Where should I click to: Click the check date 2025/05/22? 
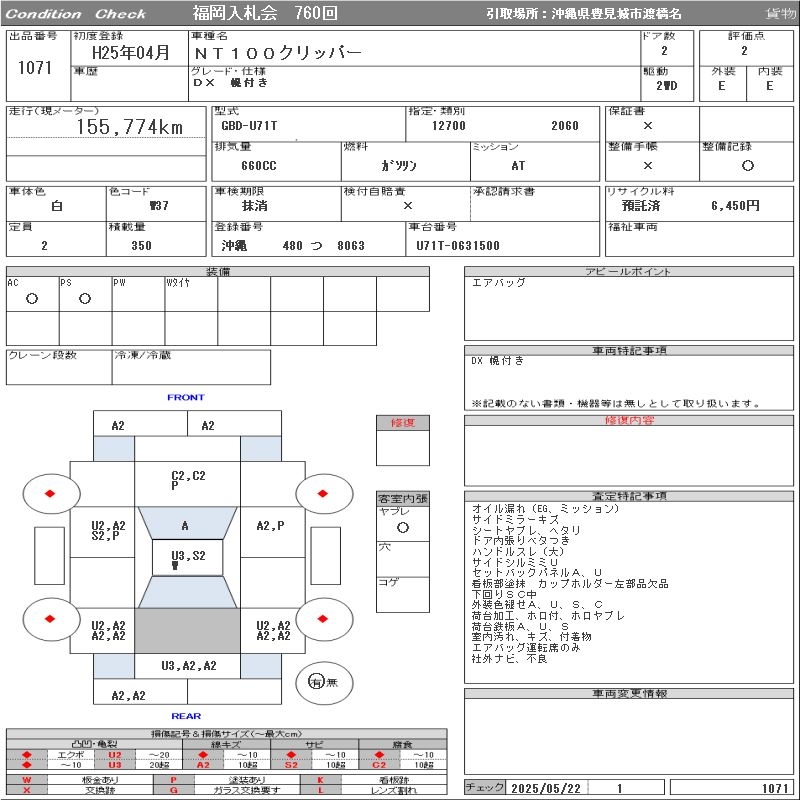tap(546, 788)
